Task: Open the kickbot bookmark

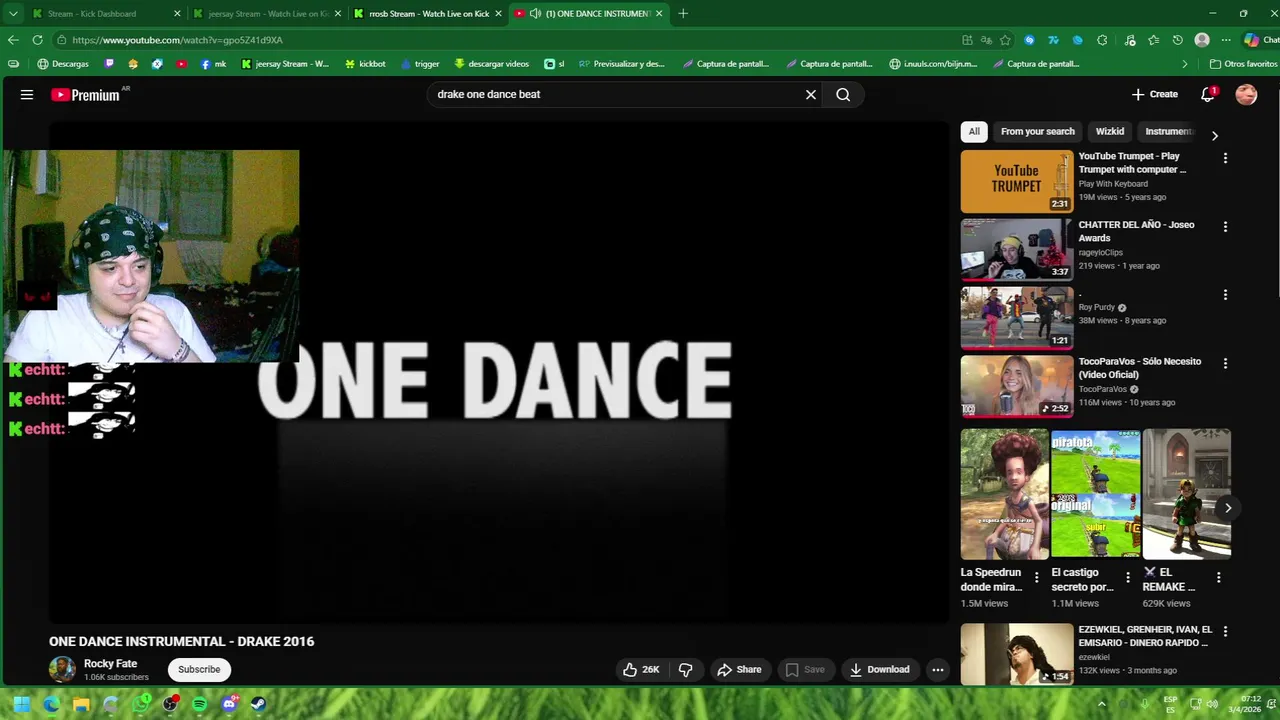Action: (365, 64)
